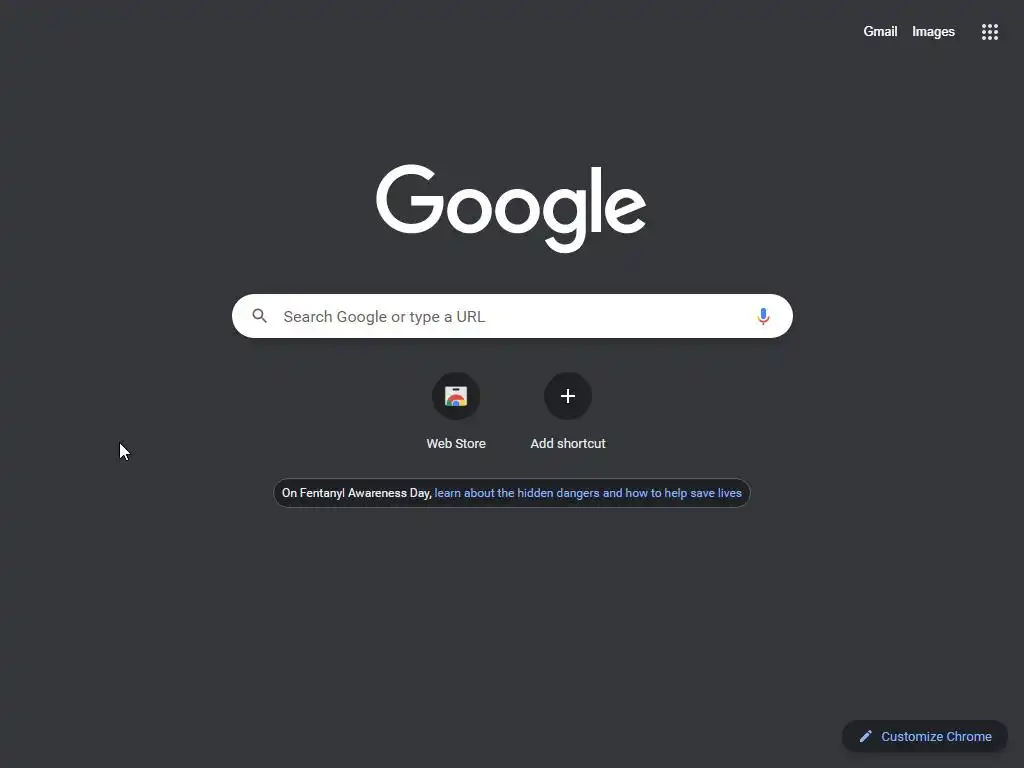1024x768 pixels.
Task: Open the Web Store shortcut icon
Action: (x=456, y=396)
